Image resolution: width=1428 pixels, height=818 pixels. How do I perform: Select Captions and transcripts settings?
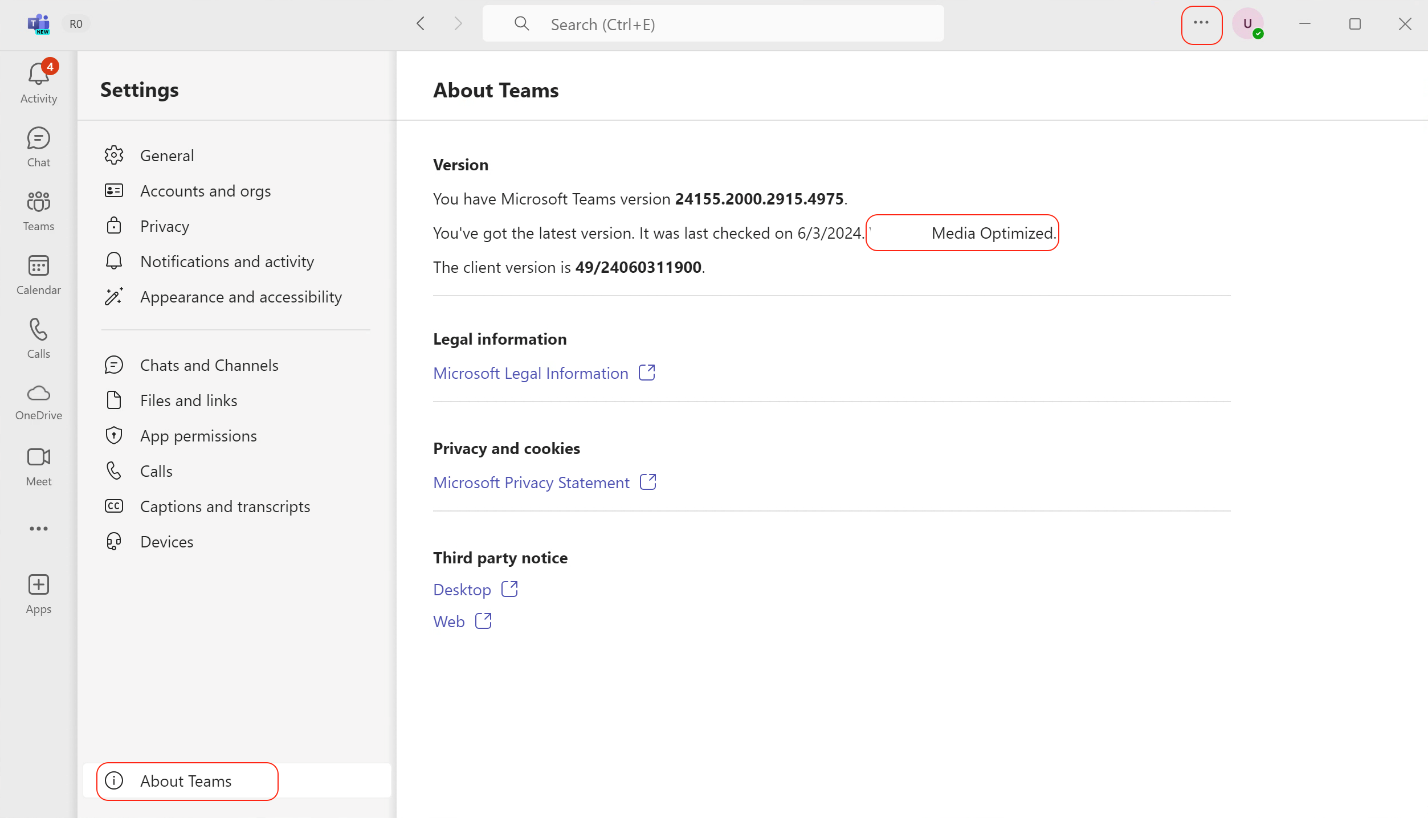(x=225, y=507)
